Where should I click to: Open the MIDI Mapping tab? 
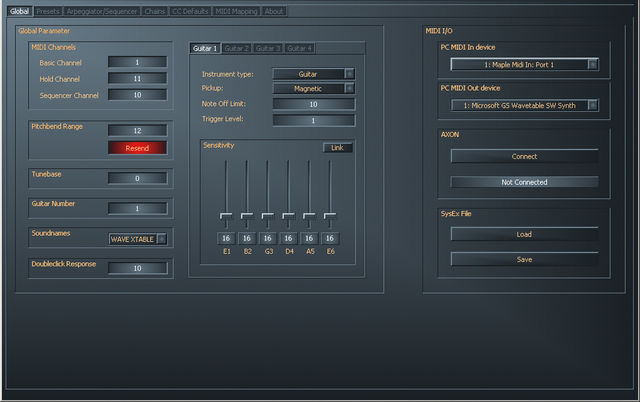pyautogui.click(x=236, y=11)
